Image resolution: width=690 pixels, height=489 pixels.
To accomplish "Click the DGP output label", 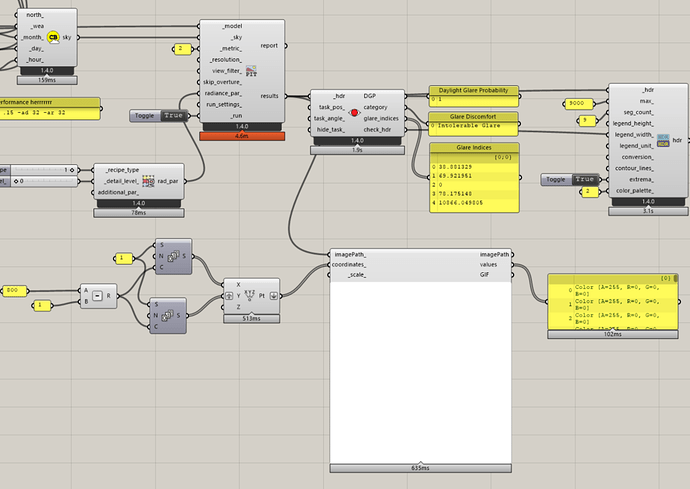I will (x=370, y=96).
